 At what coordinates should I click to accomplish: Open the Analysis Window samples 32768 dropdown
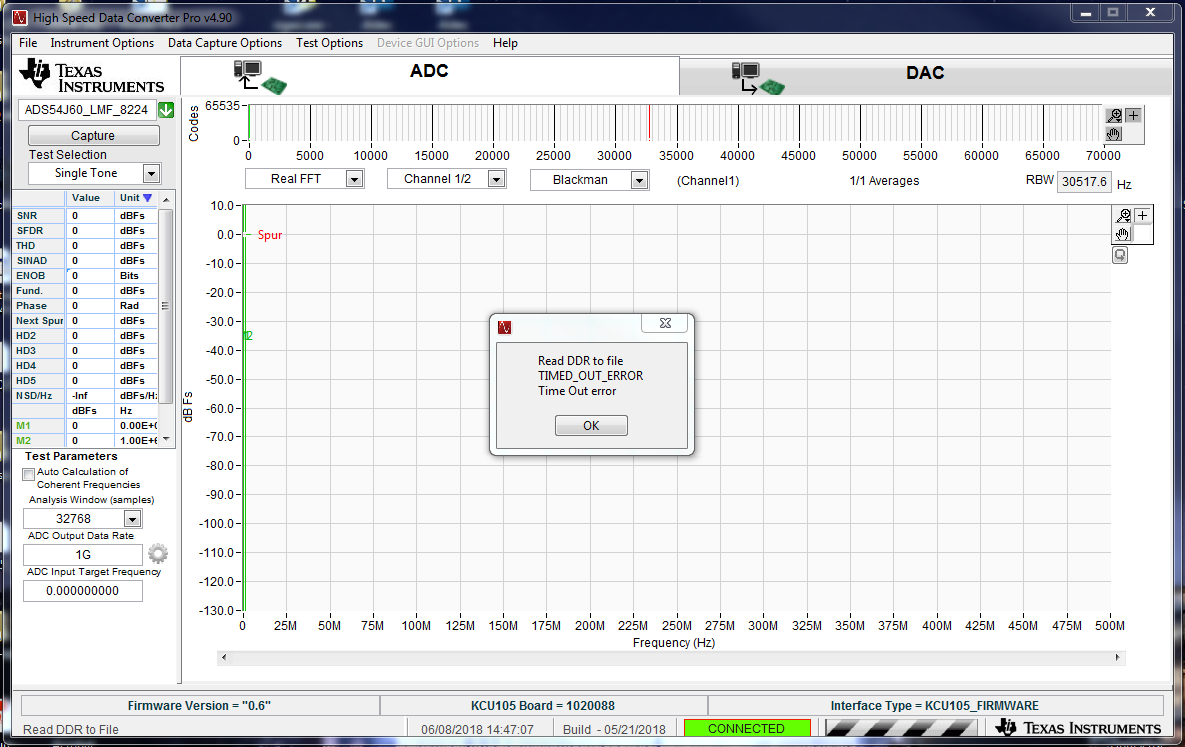[x=132, y=519]
